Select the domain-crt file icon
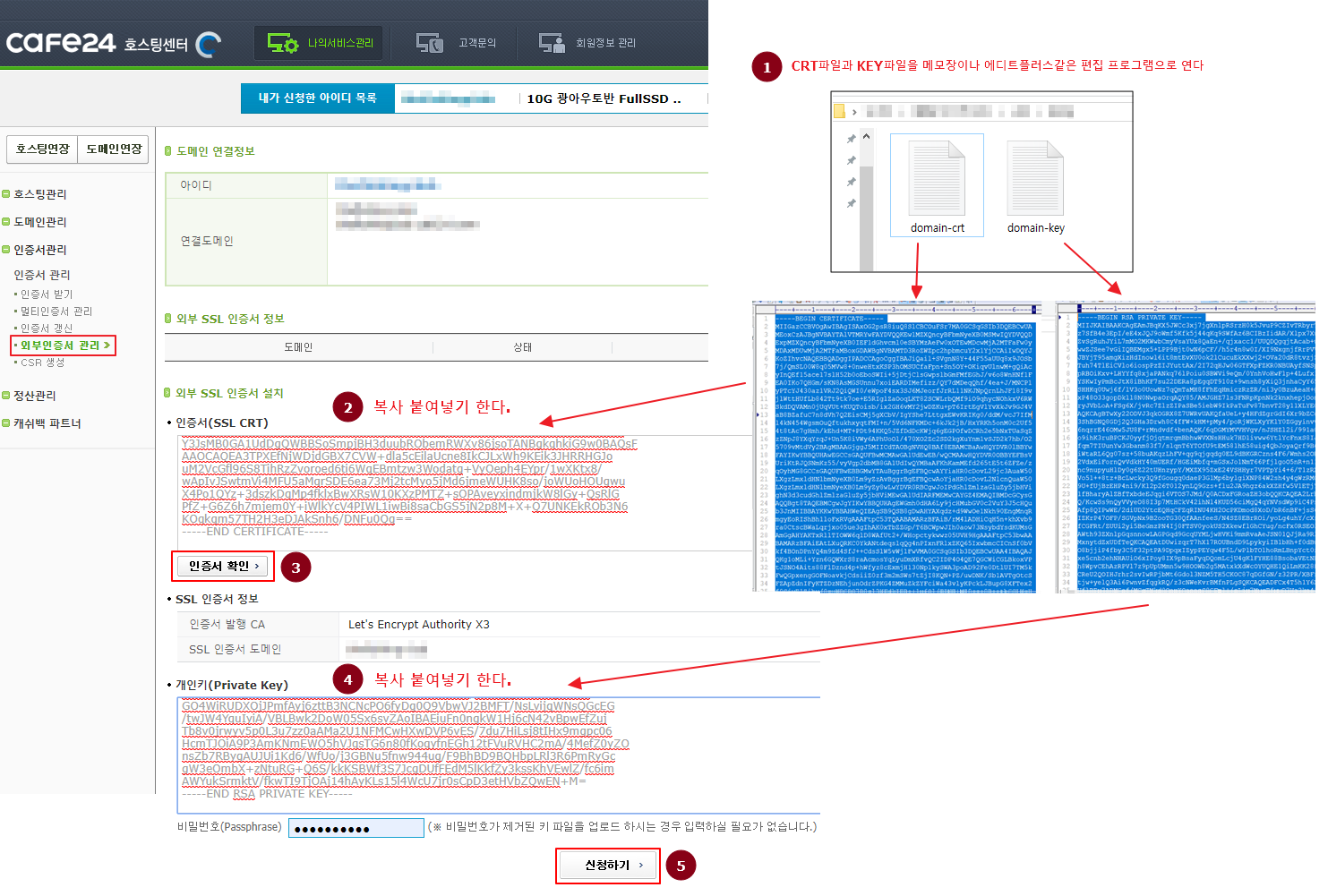 coord(937,185)
